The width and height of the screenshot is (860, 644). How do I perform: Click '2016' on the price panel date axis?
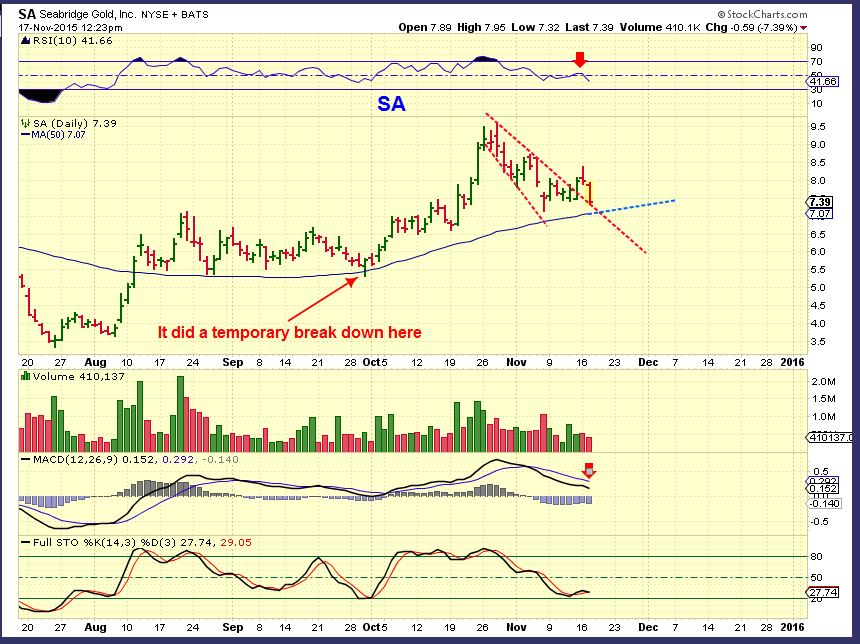[x=793, y=362]
